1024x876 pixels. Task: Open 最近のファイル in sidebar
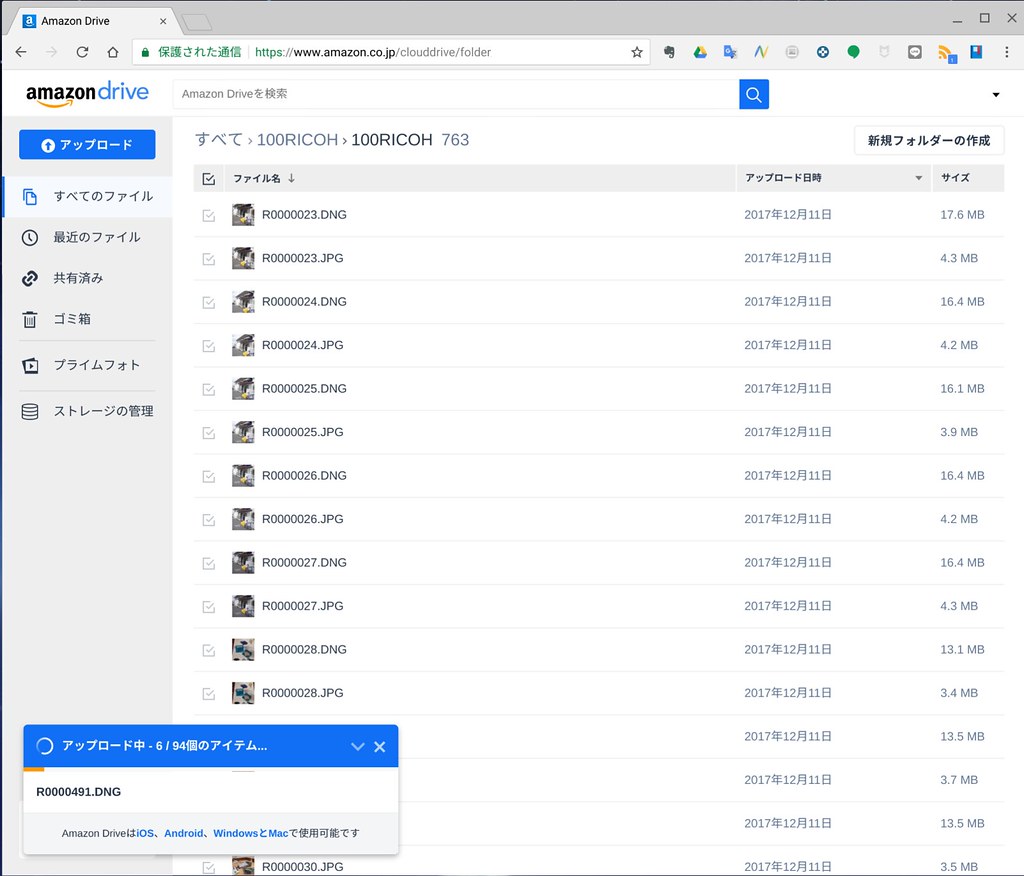click(96, 237)
